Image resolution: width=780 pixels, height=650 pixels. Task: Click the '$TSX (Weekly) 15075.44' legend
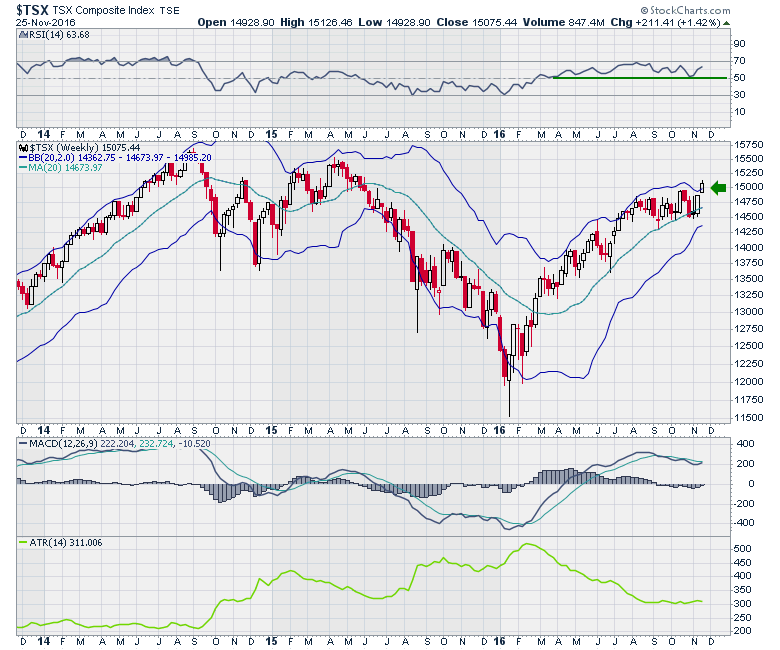(85, 148)
